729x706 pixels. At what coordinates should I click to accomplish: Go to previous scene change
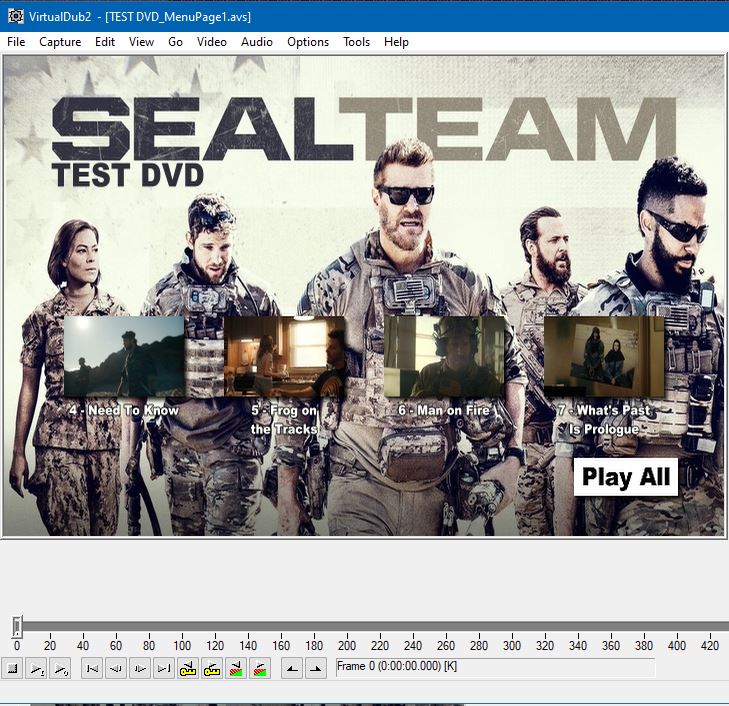236,669
